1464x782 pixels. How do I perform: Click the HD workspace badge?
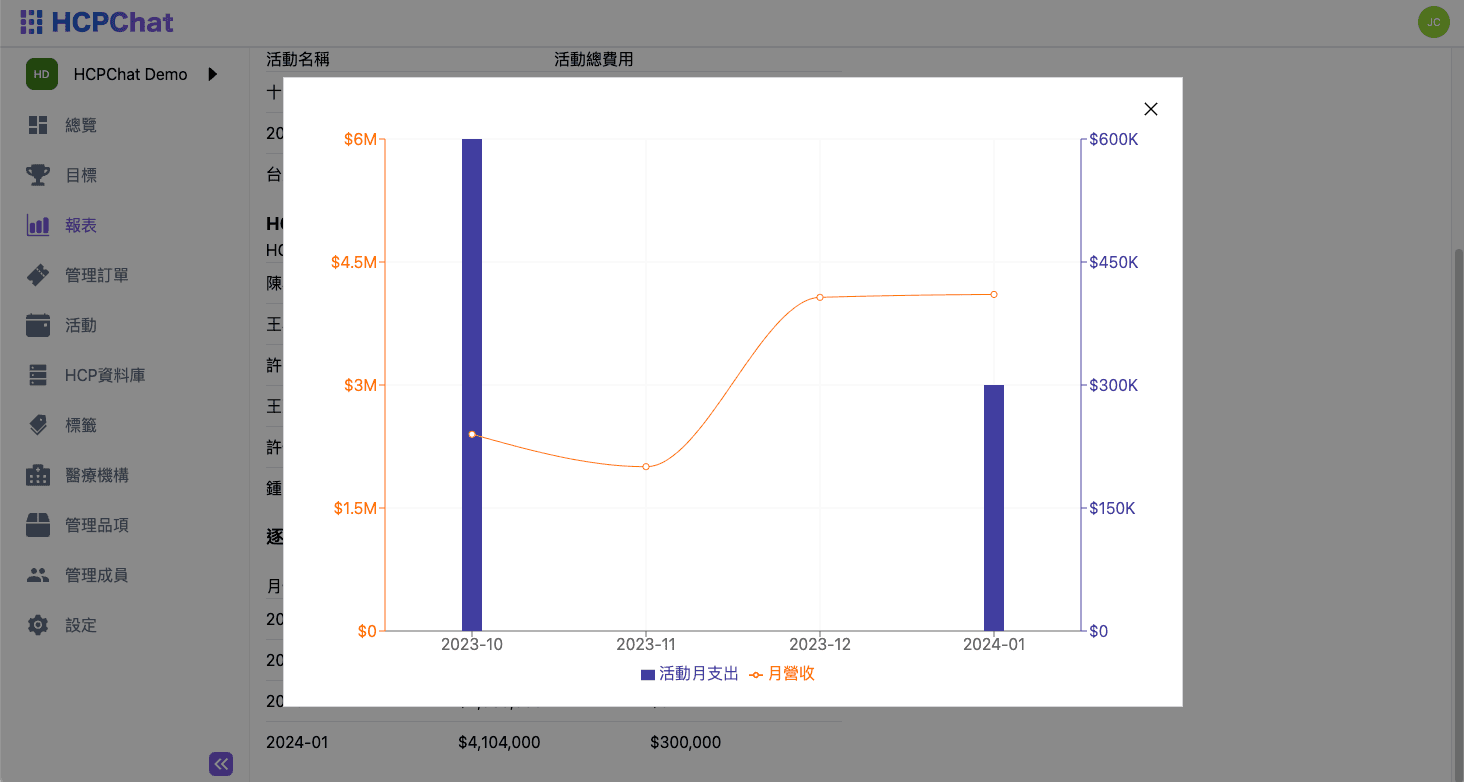coord(42,74)
